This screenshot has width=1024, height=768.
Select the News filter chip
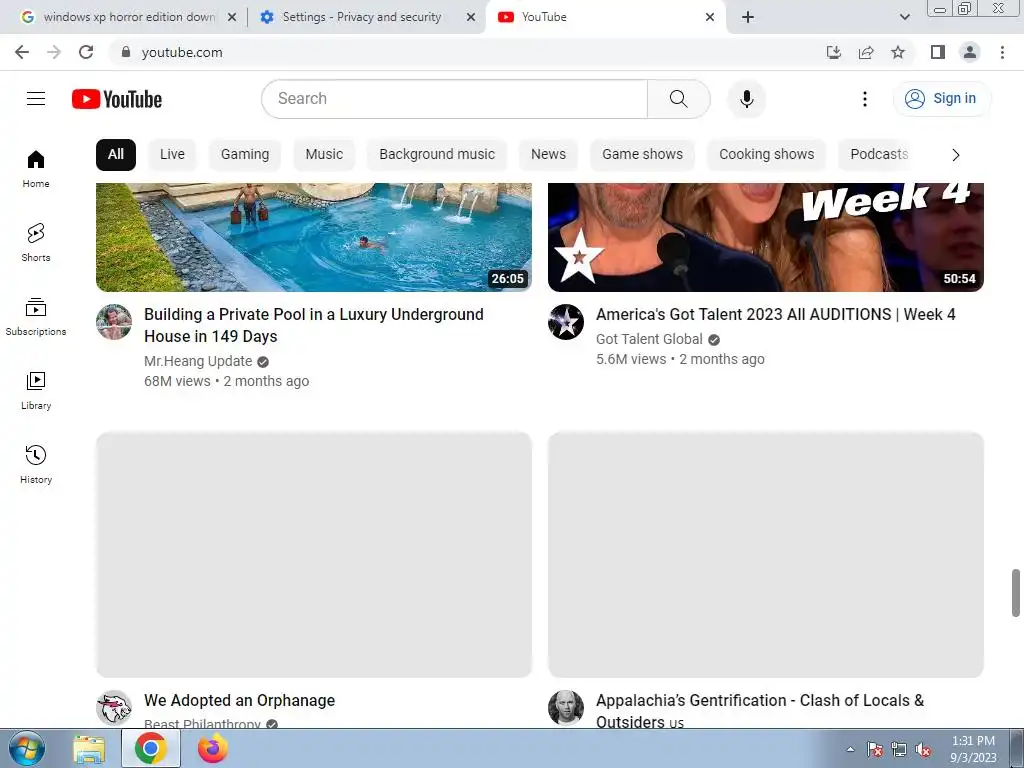[549, 155]
